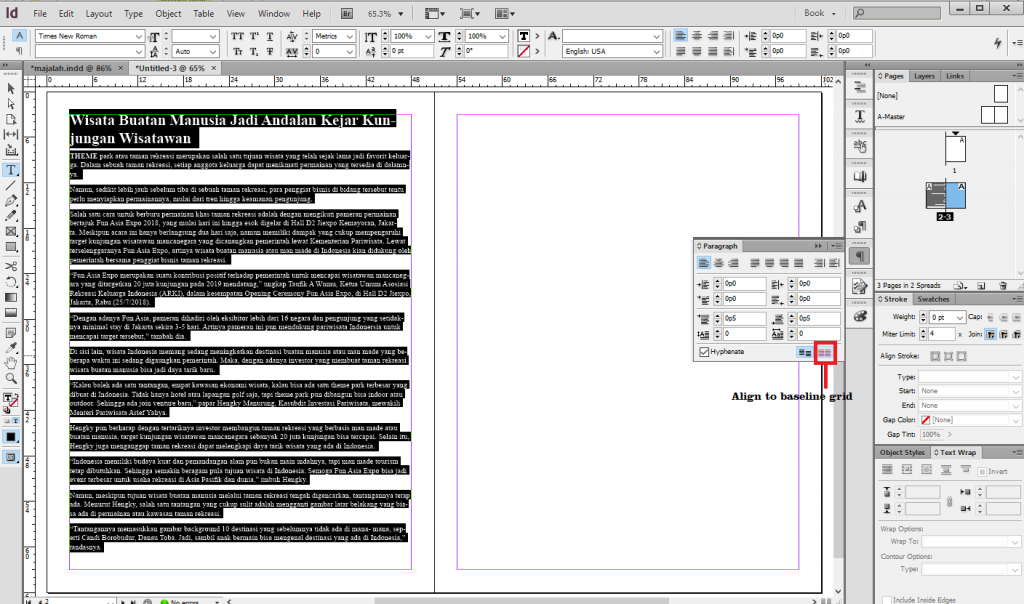Click the Apply Color black swatch
The image size is (1024, 604).
coord(11,437)
